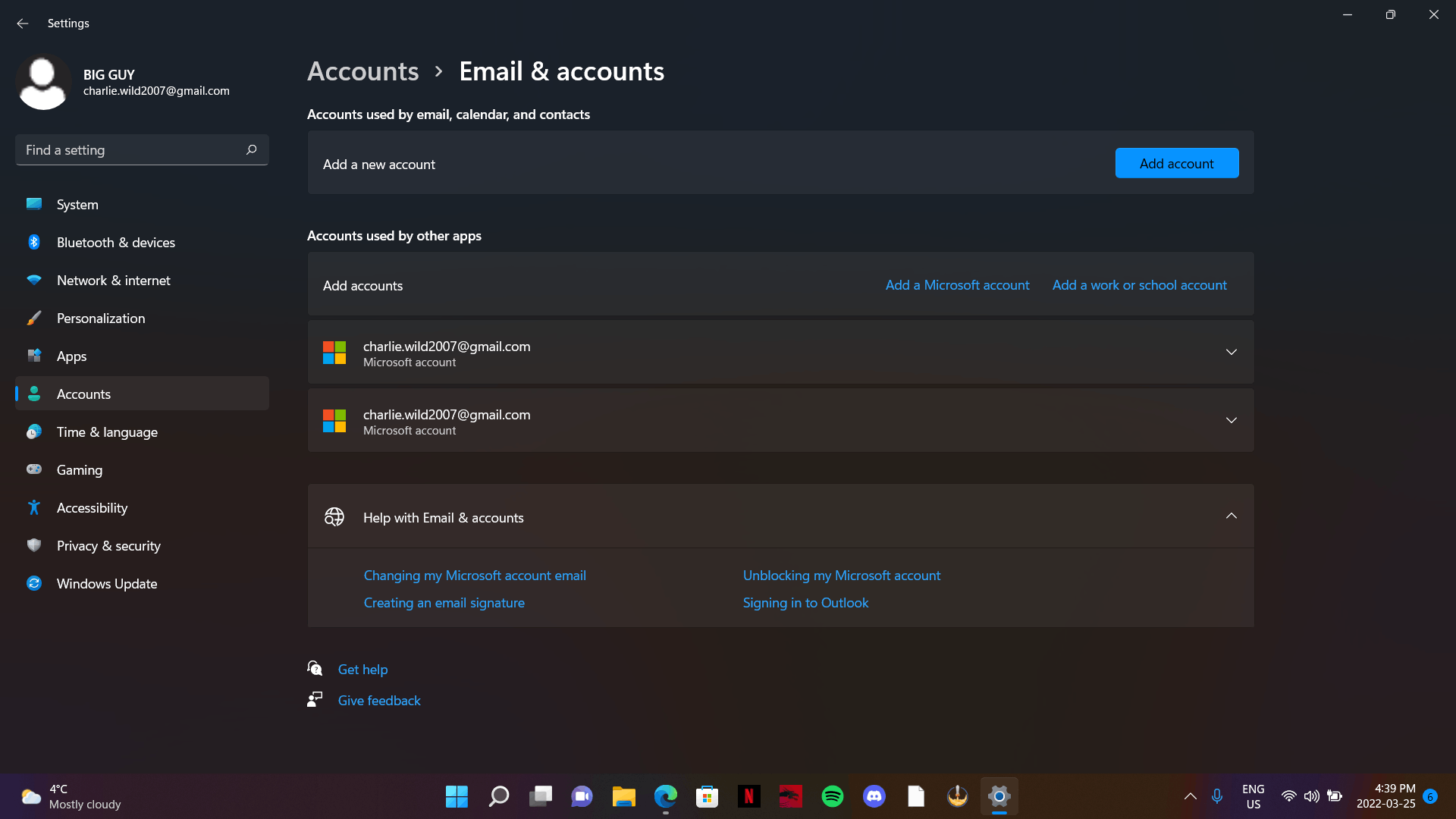Go back using the Settings back arrow

click(x=23, y=24)
